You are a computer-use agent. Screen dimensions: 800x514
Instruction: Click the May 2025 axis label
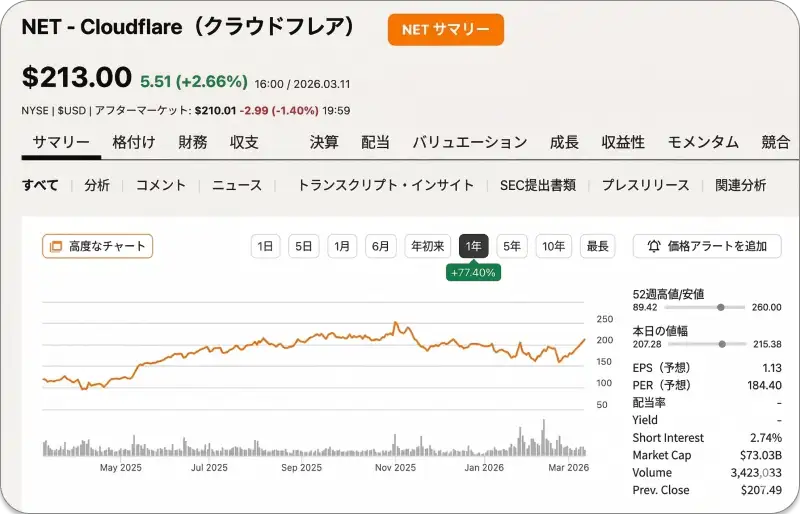[x=120, y=468]
